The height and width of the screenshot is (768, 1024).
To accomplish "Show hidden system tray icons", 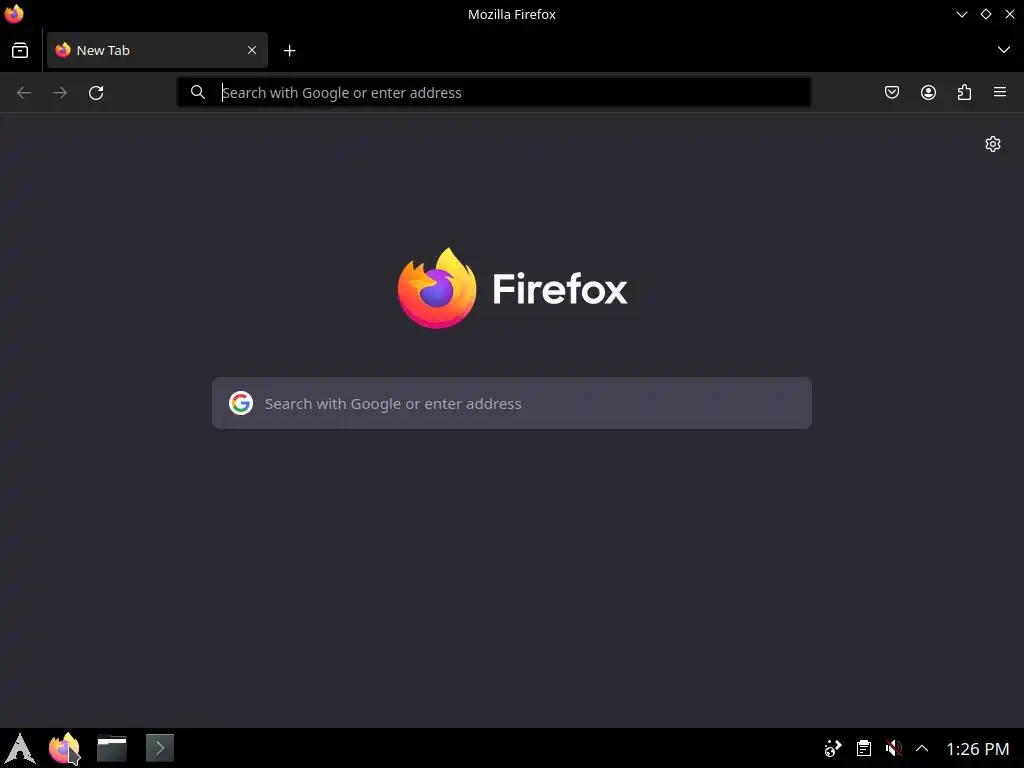I will (922, 748).
